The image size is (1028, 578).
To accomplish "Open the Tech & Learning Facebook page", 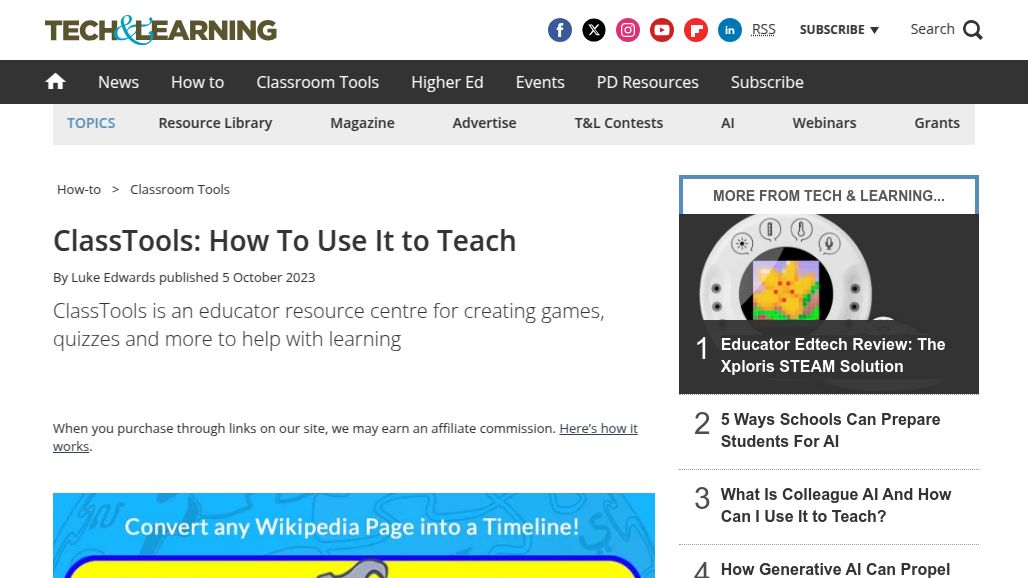I will [559, 30].
